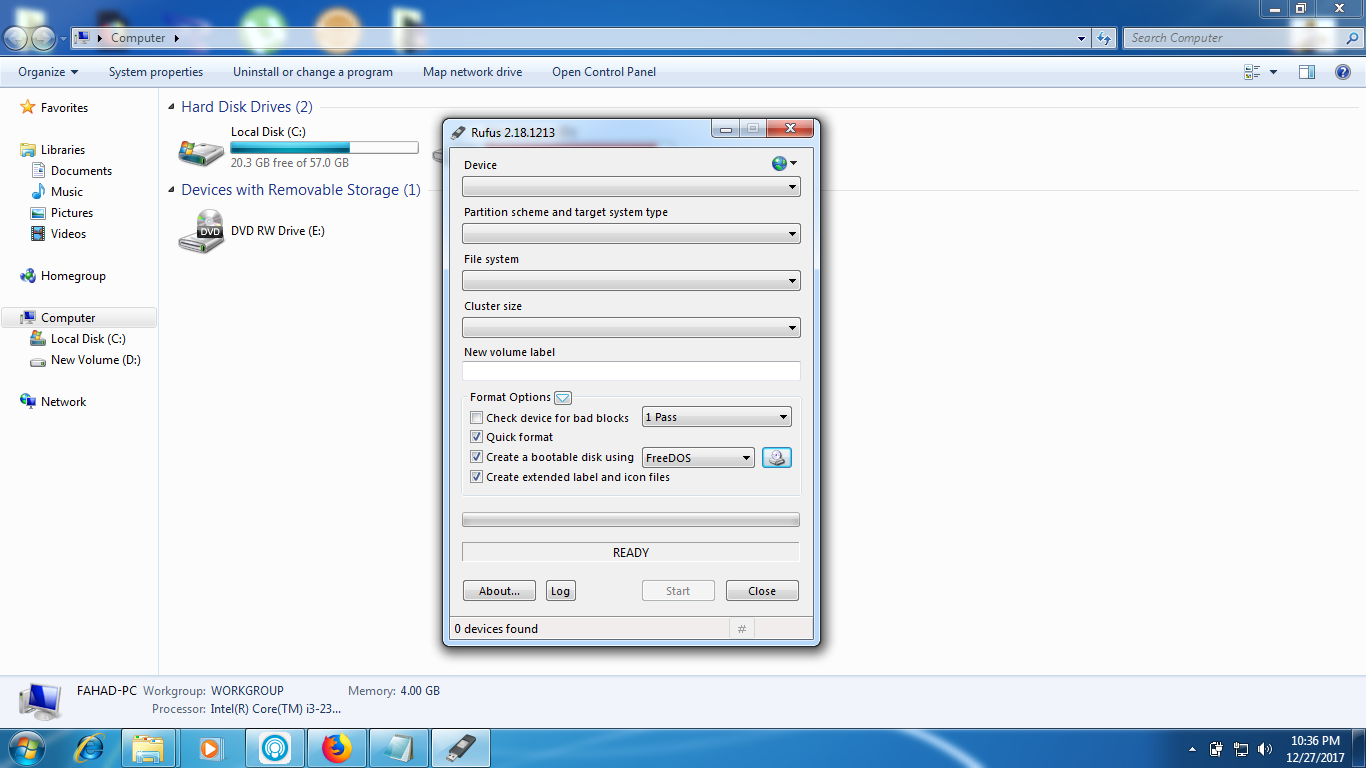Open the volume speaker tray icon
Image resolution: width=1366 pixels, height=768 pixels.
point(1265,749)
